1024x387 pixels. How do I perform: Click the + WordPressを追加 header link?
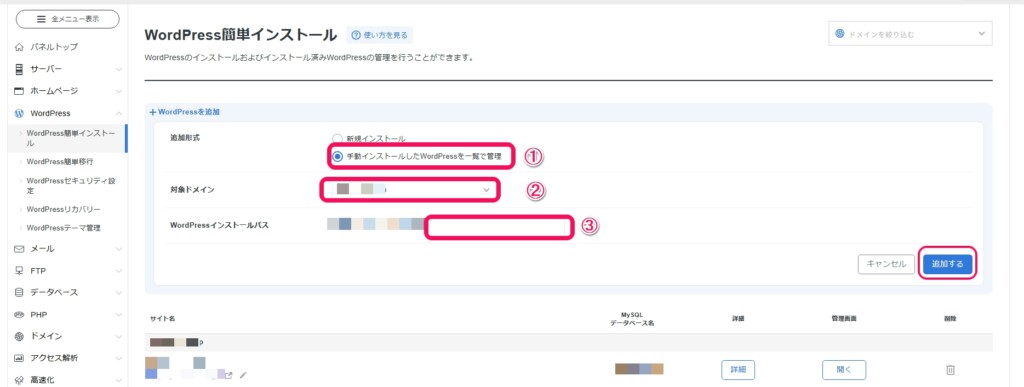(185, 112)
